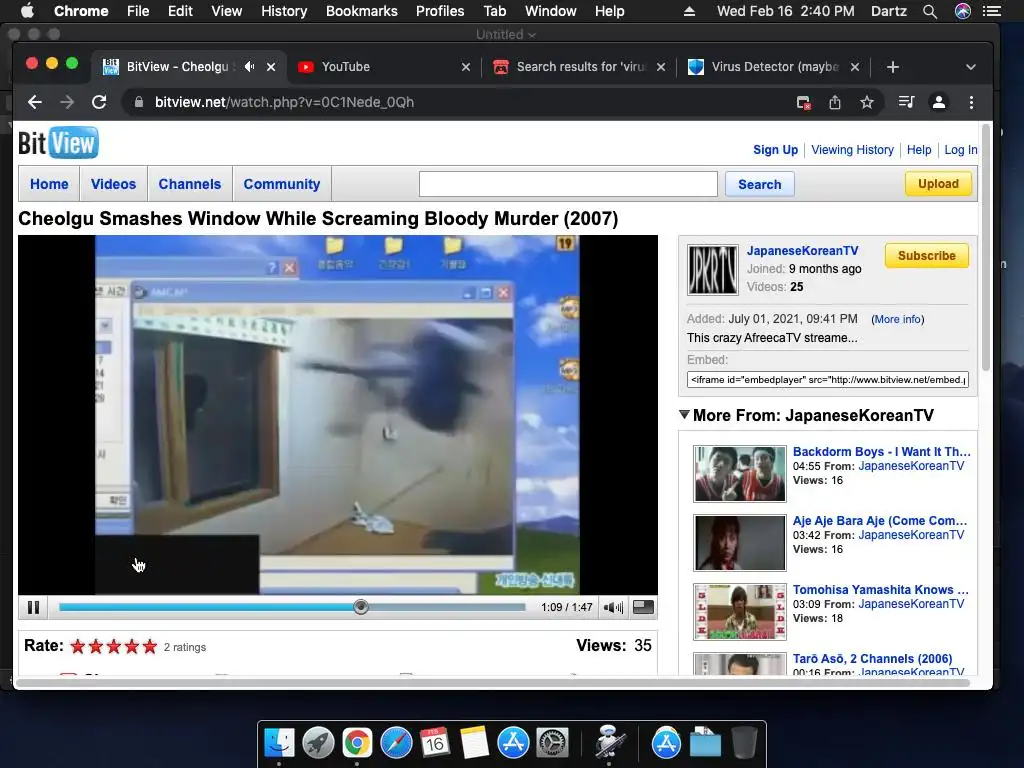
Task: Open the Aje Aje Bara Aje video link
Action: (x=880, y=520)
